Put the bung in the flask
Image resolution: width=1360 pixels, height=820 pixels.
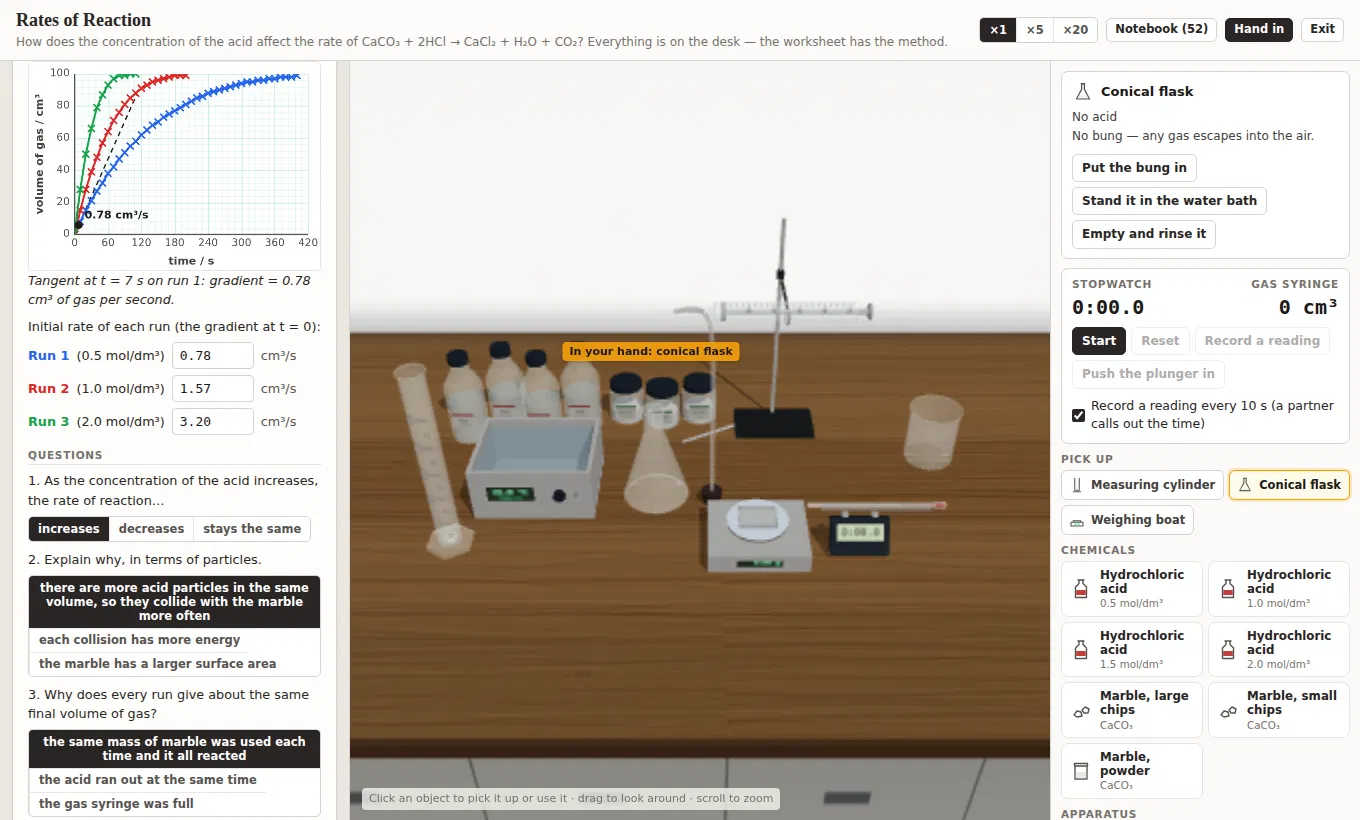click(1134, 168)
